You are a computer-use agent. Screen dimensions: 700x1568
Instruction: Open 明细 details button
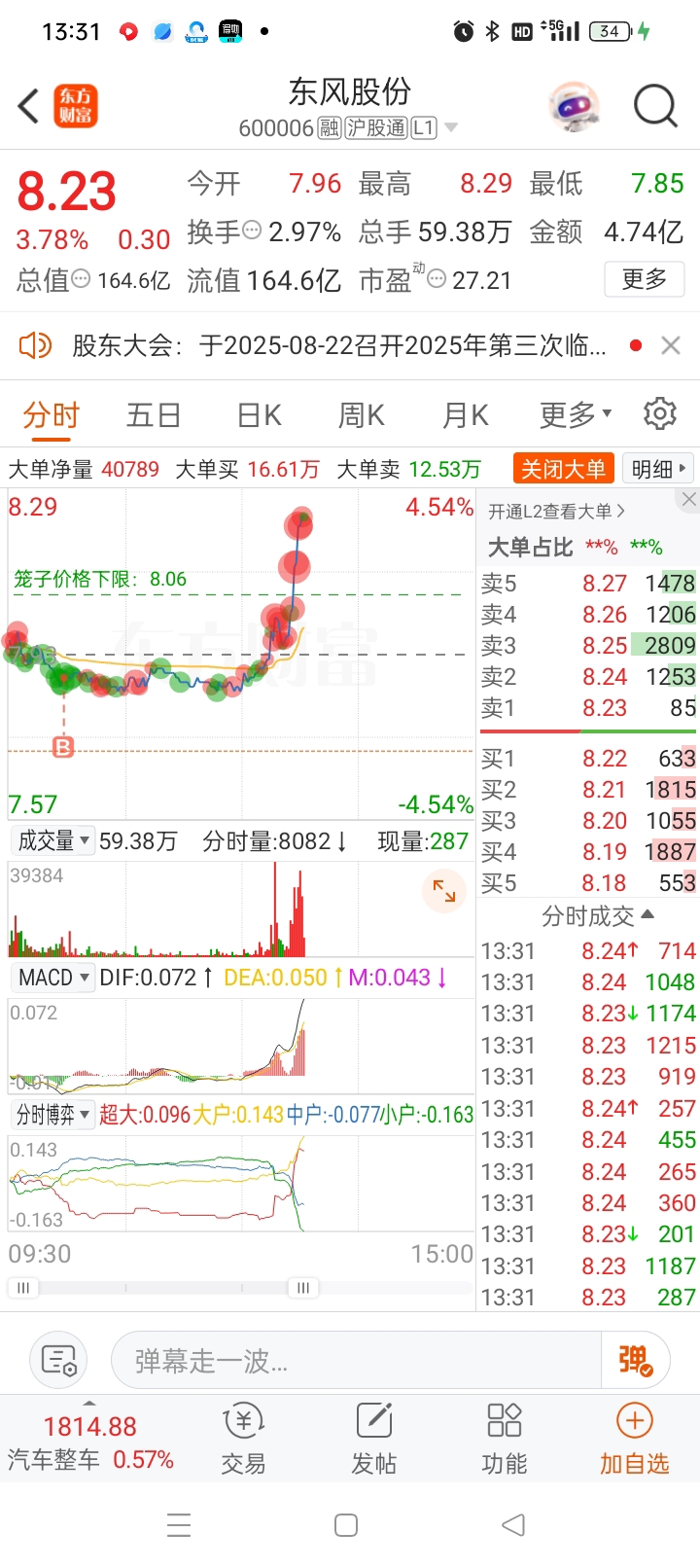658,469
